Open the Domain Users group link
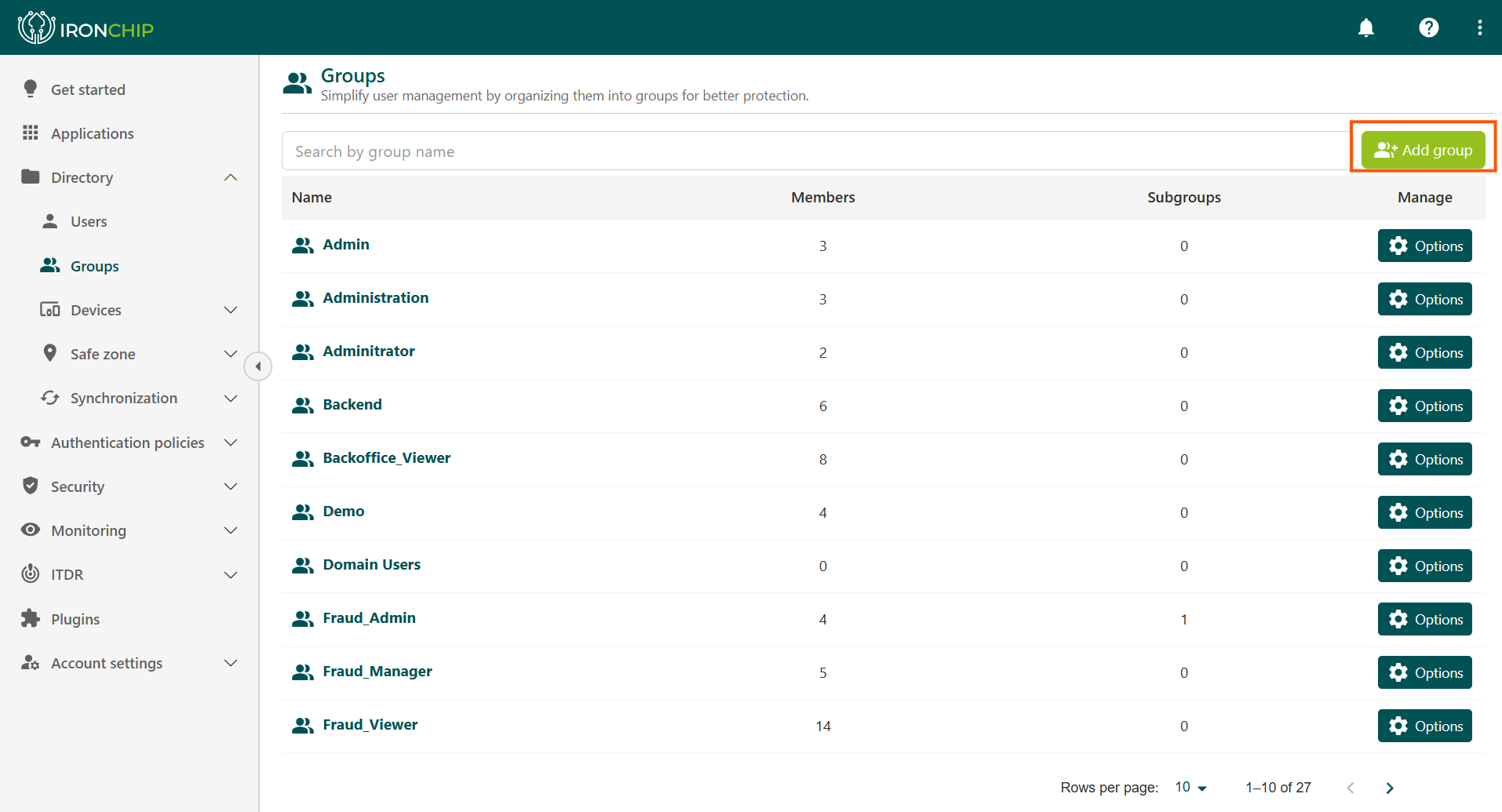The image size is (1502, 812). 372,565
